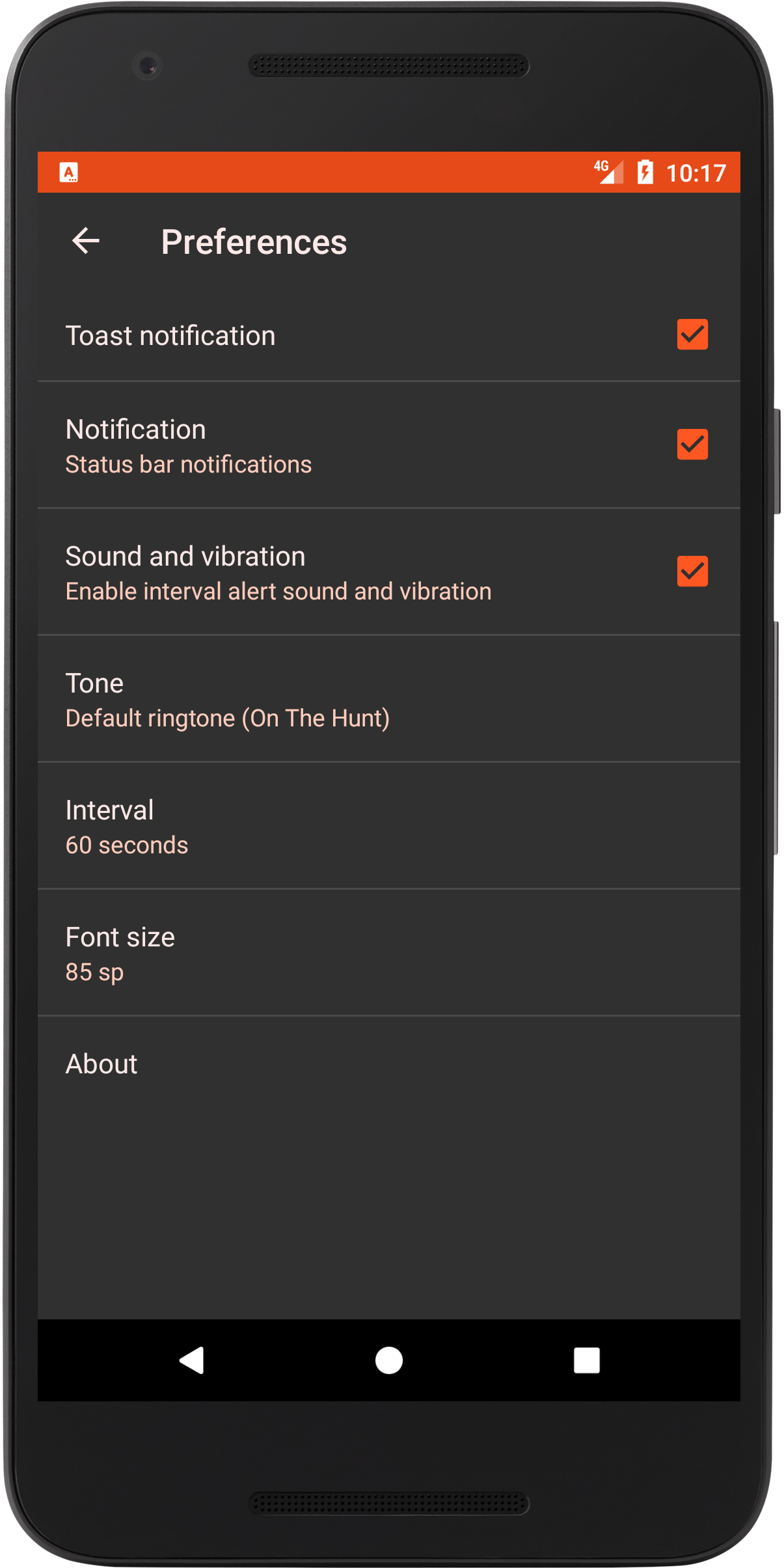Open the Tone ringtone picker
This screenshot has height=1568, width=784.
point(388,700)
